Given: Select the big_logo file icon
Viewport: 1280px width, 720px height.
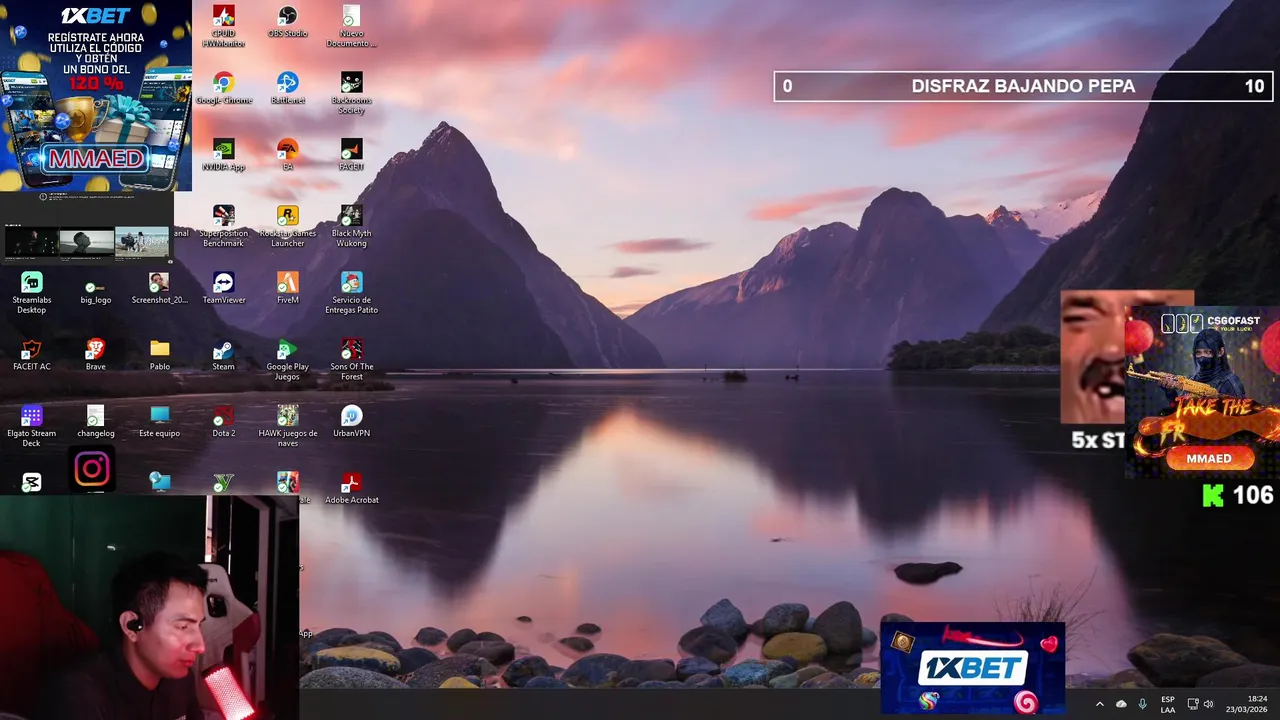Looking at the screenshot, I should pos(96,288).
